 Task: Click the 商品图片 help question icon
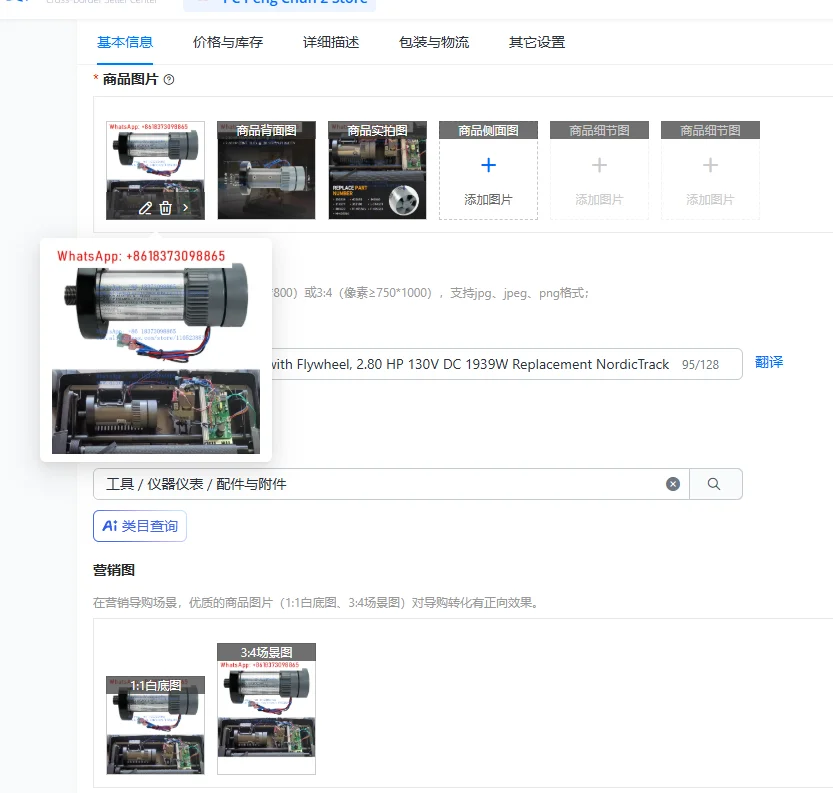tap(169, 80)
